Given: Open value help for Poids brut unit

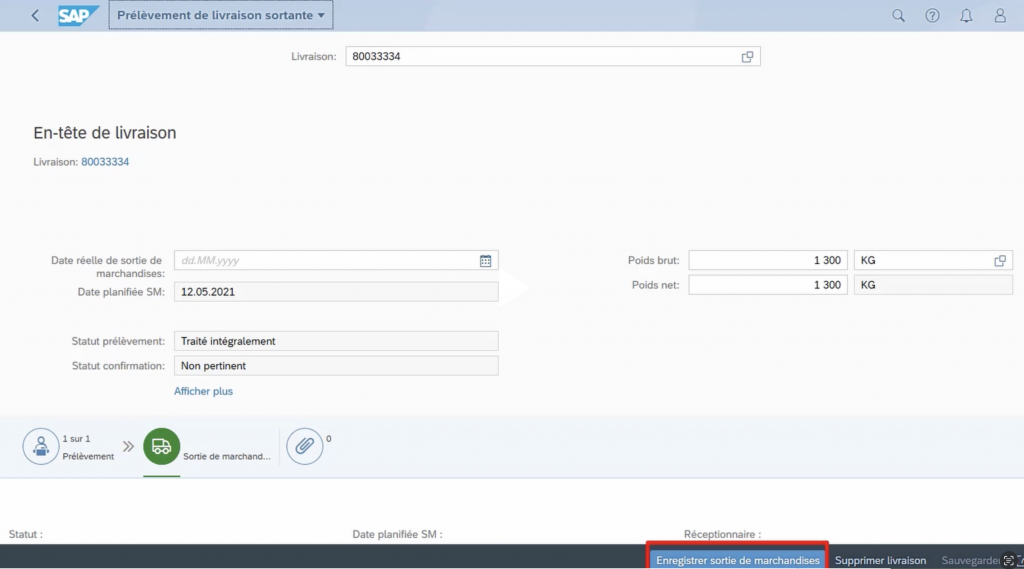Looking at the screenshot, I should coord(999,261).
